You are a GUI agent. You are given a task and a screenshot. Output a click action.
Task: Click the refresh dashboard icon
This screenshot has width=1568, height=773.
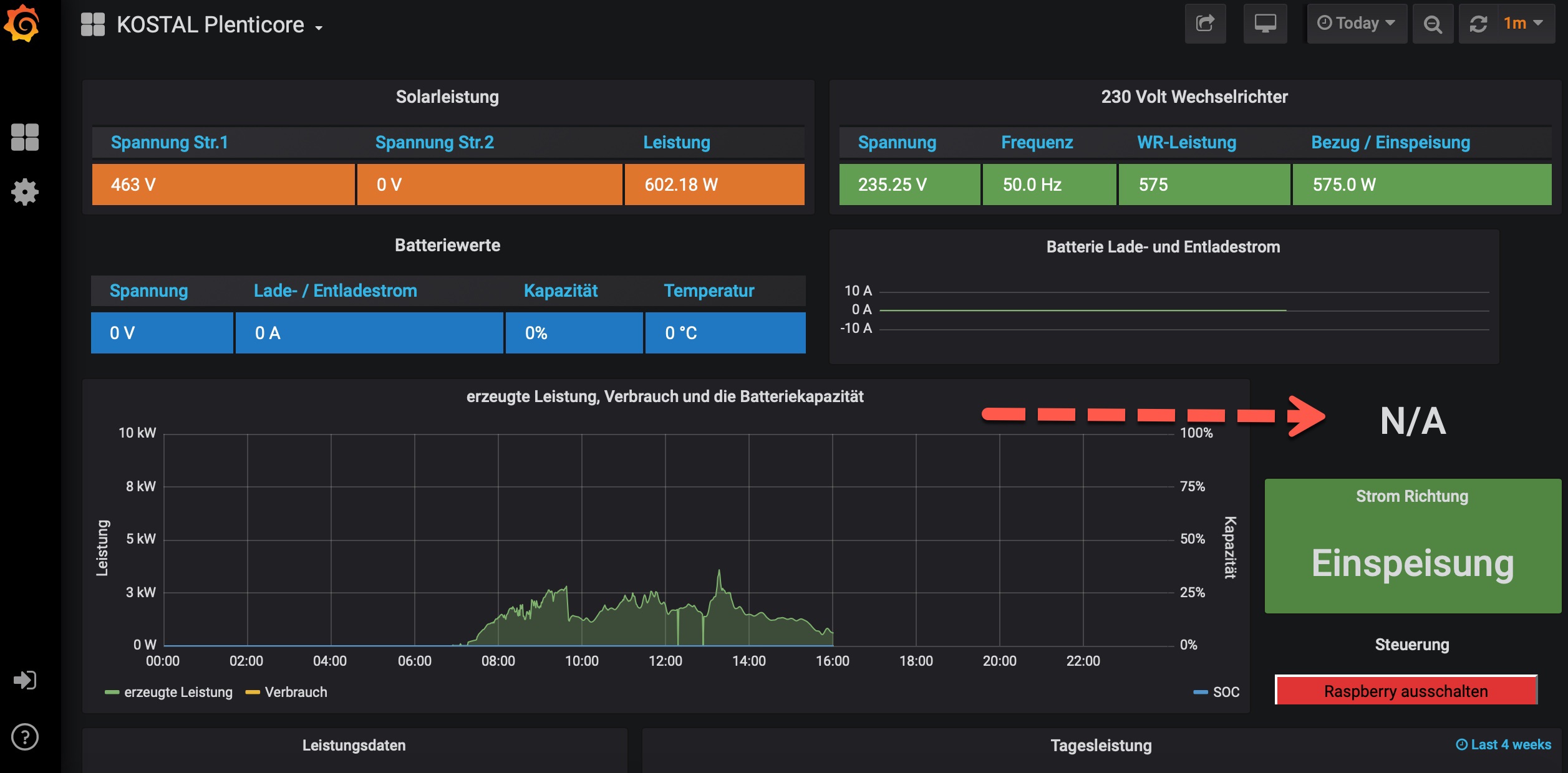[x=1479, y=24]
